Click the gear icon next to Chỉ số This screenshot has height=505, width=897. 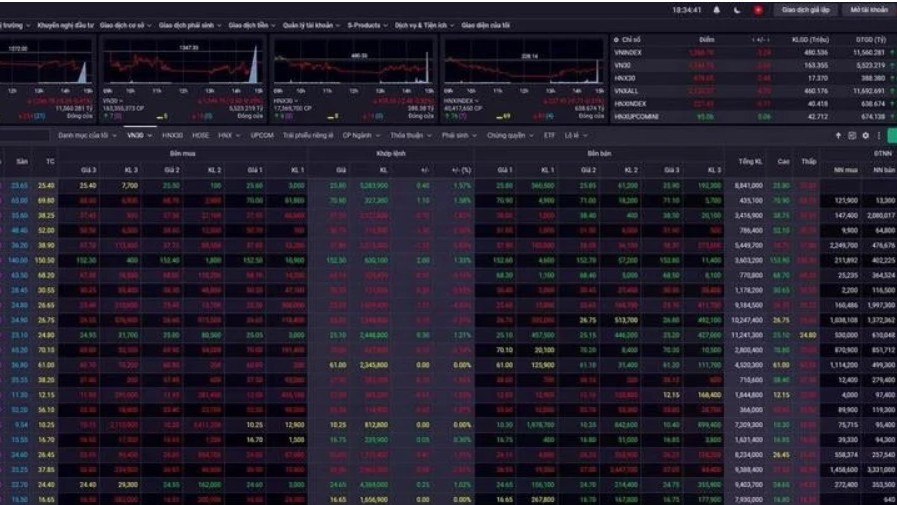pos(616,40)
